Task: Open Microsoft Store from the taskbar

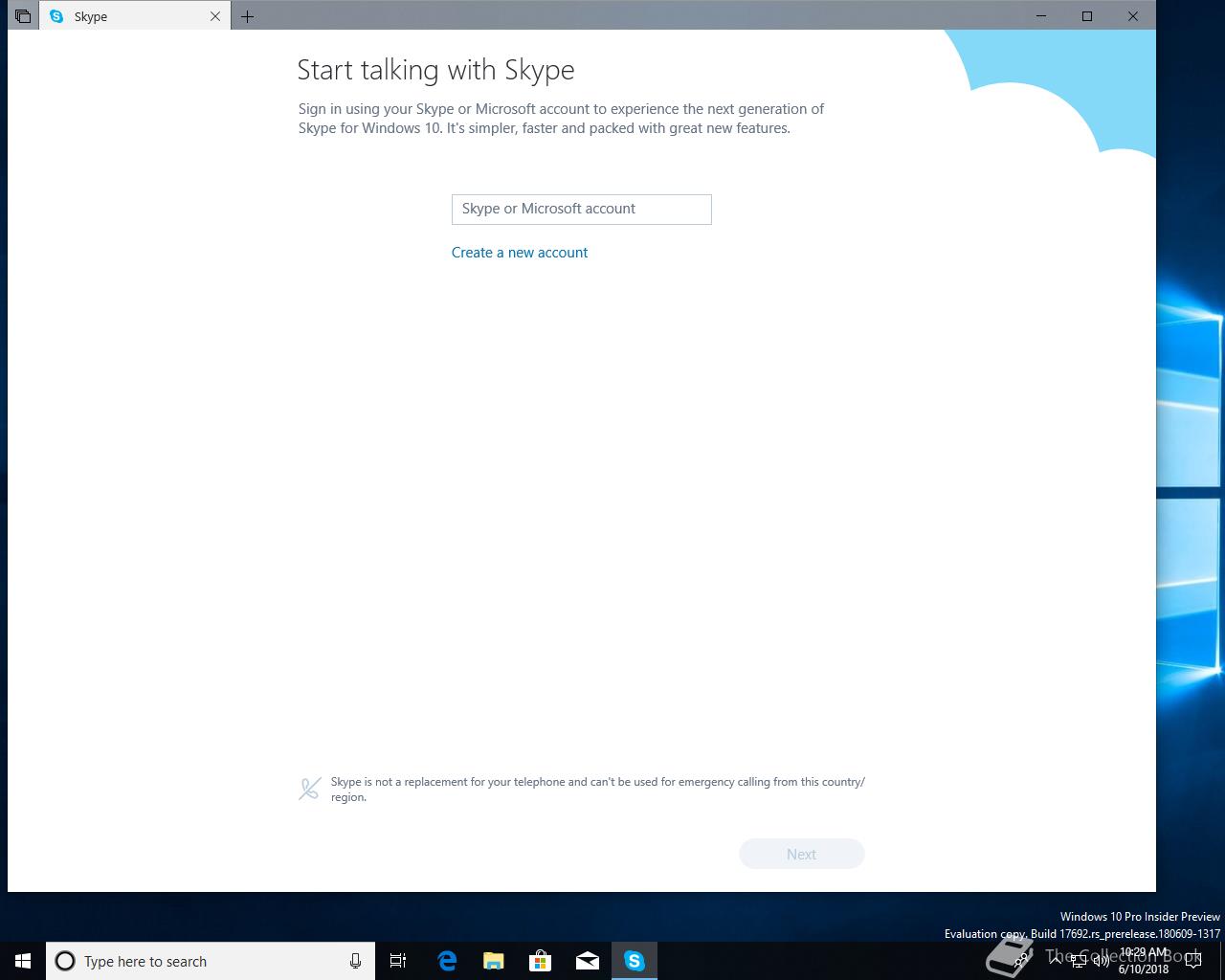Action: coord(540,961)
